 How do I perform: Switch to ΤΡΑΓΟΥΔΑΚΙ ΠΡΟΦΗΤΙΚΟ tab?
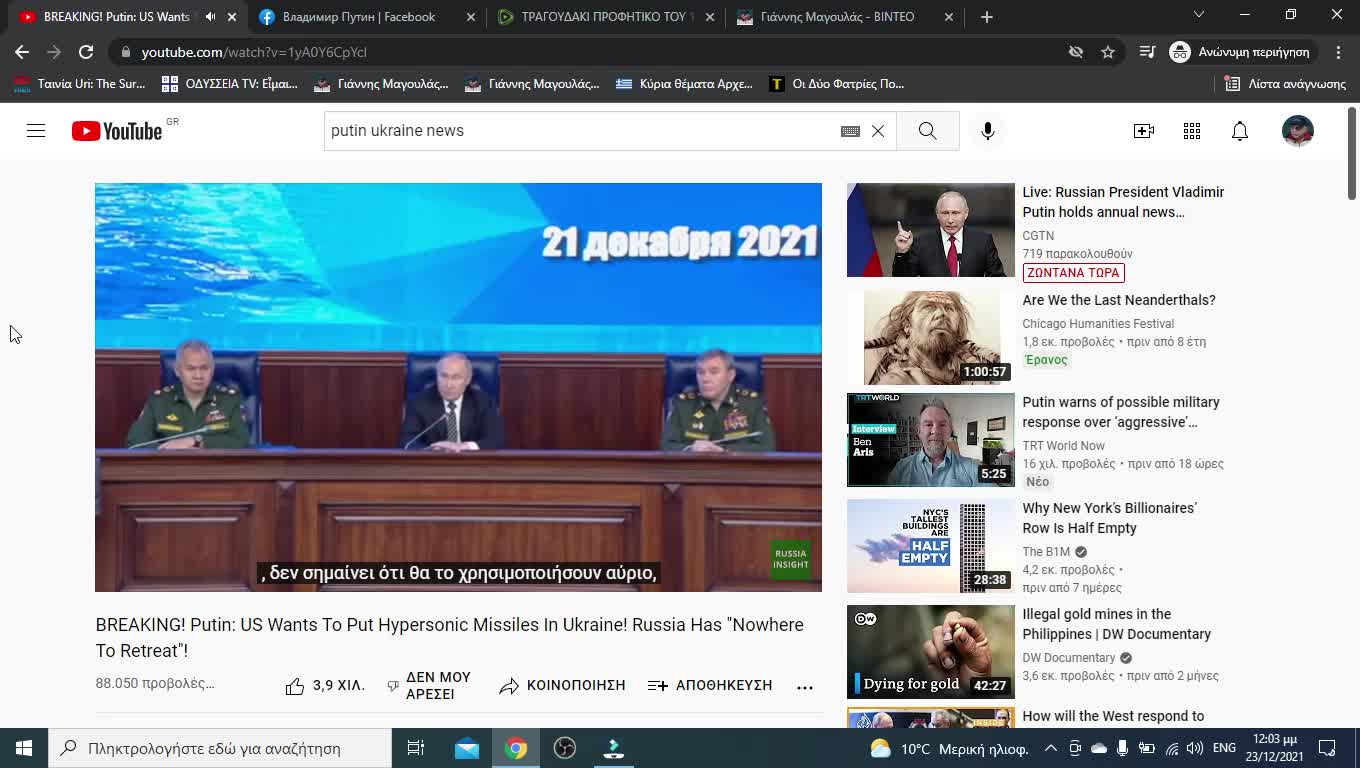[605, 17]
